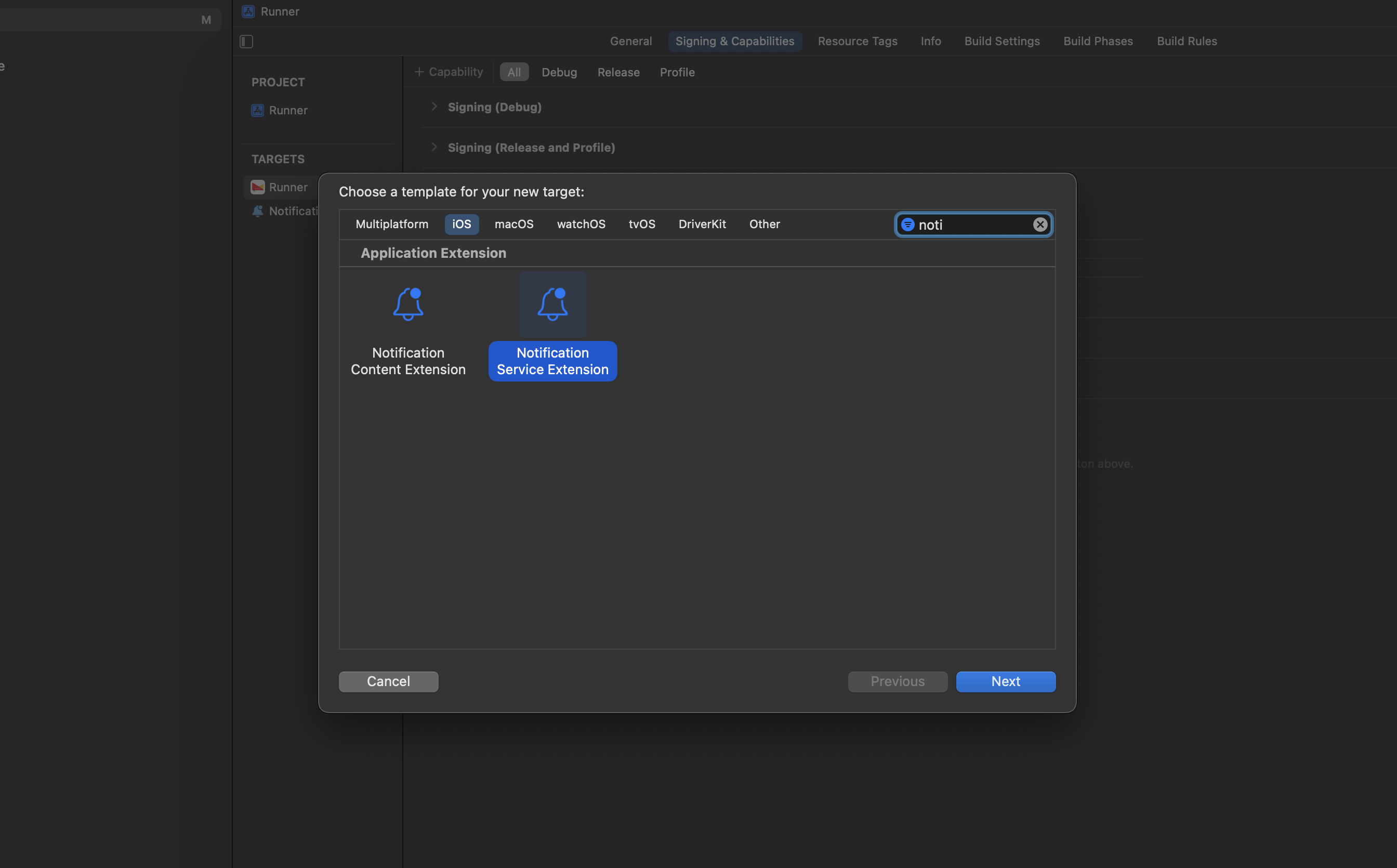Click the Cancel button
The height and width of the screenshot is (868, 1397).
(389, 681)
